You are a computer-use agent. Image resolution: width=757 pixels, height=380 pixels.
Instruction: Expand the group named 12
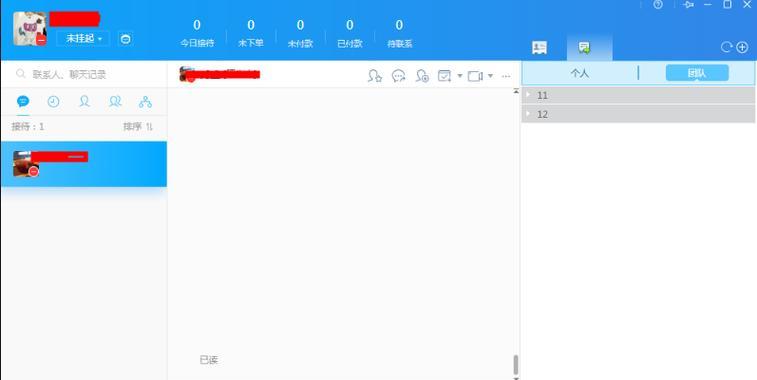[x=639, y=114]
